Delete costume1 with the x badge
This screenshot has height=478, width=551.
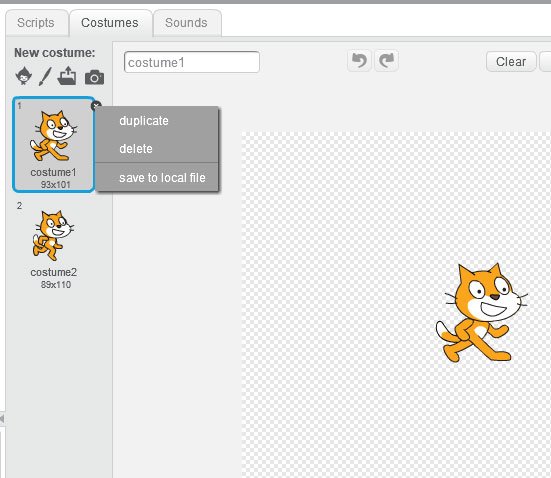click(x=96, y=105)
